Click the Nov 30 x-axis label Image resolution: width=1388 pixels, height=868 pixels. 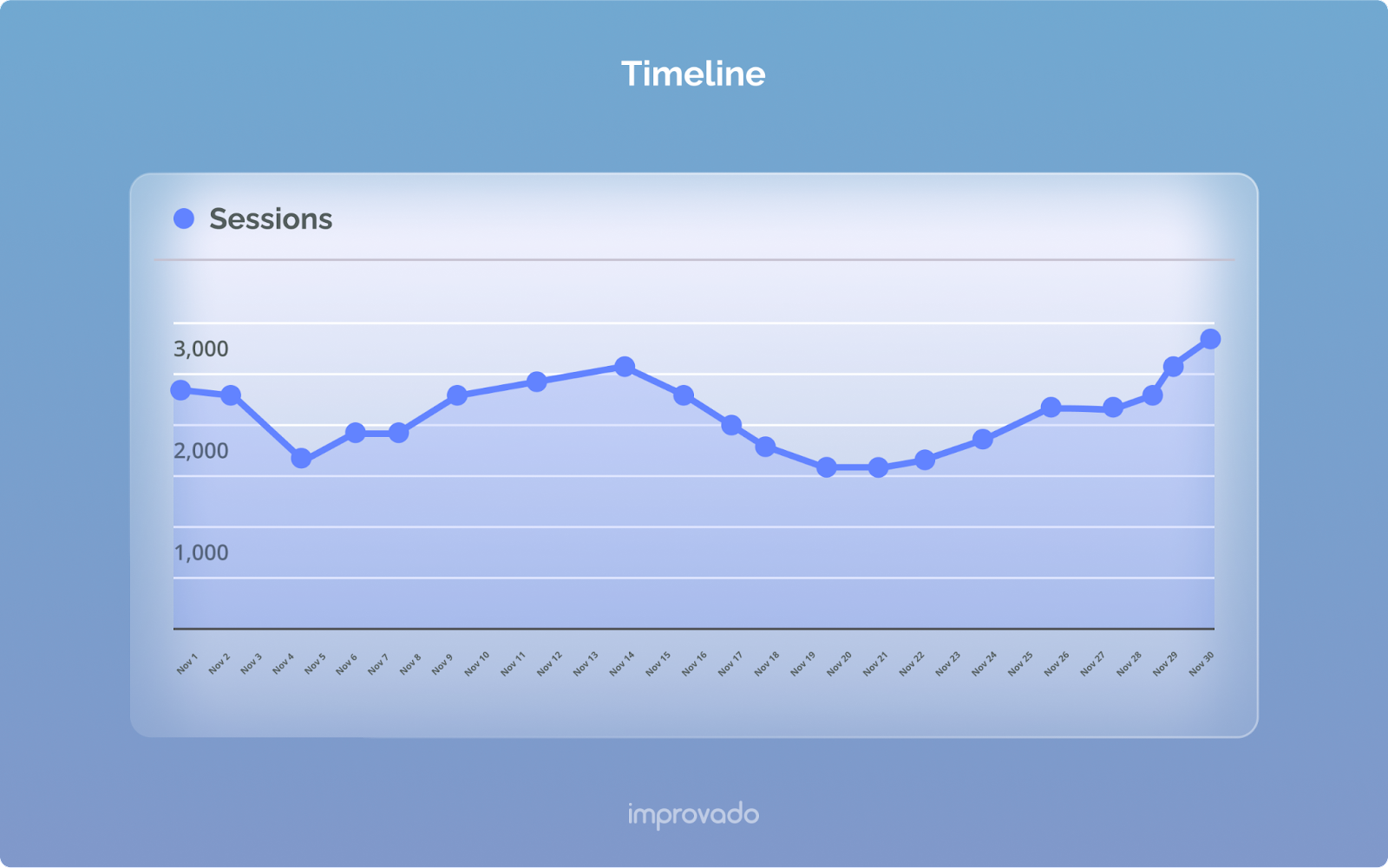point(1201,663)
